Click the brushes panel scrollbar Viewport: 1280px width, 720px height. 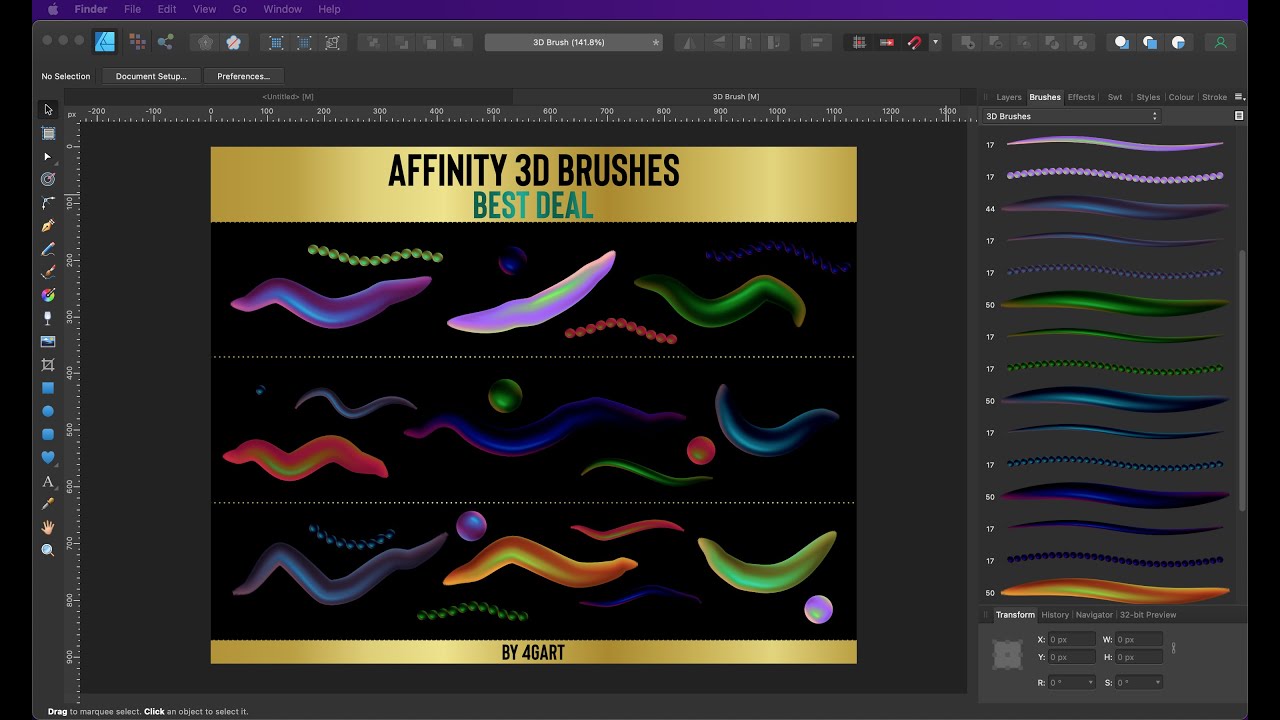click(1243, 380)
